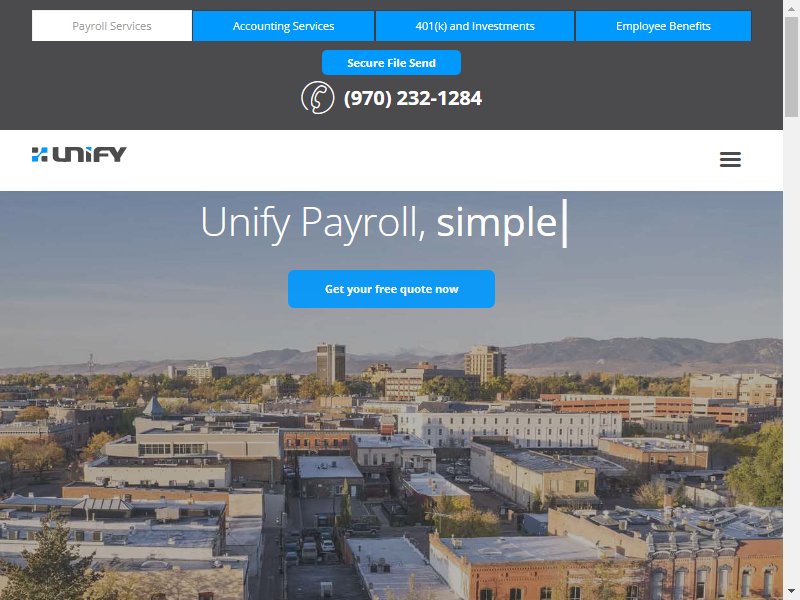Screen dimensions: 800x600
Task: Click the tall dark tower in photo
Action: (331, 363)
